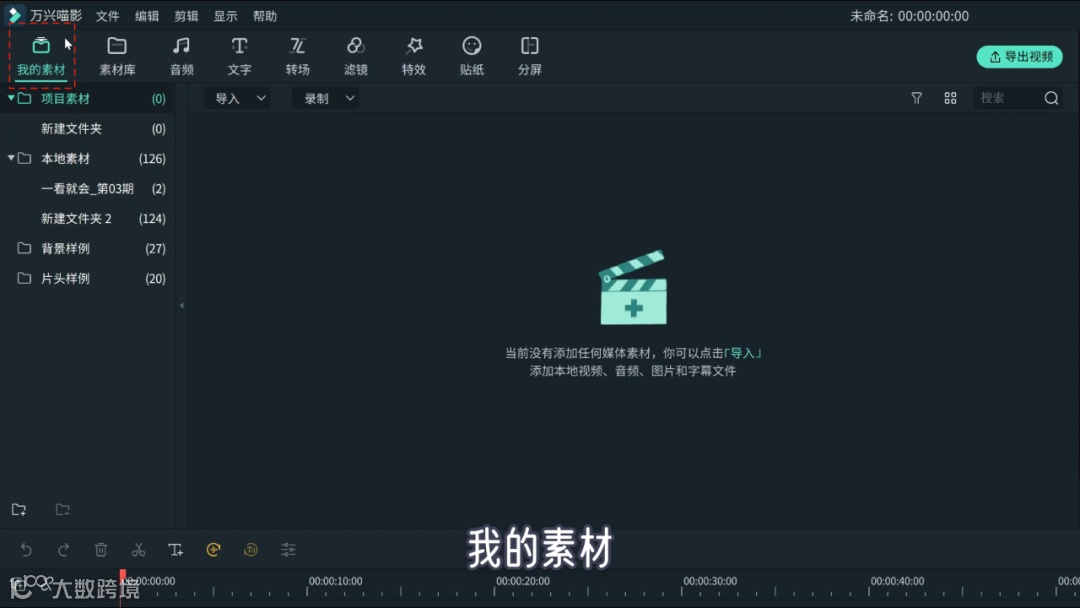This screenshot has width=1080, height=608.
Task: Toggle the left panel collapse arrow
Action: tap(181, 304)
